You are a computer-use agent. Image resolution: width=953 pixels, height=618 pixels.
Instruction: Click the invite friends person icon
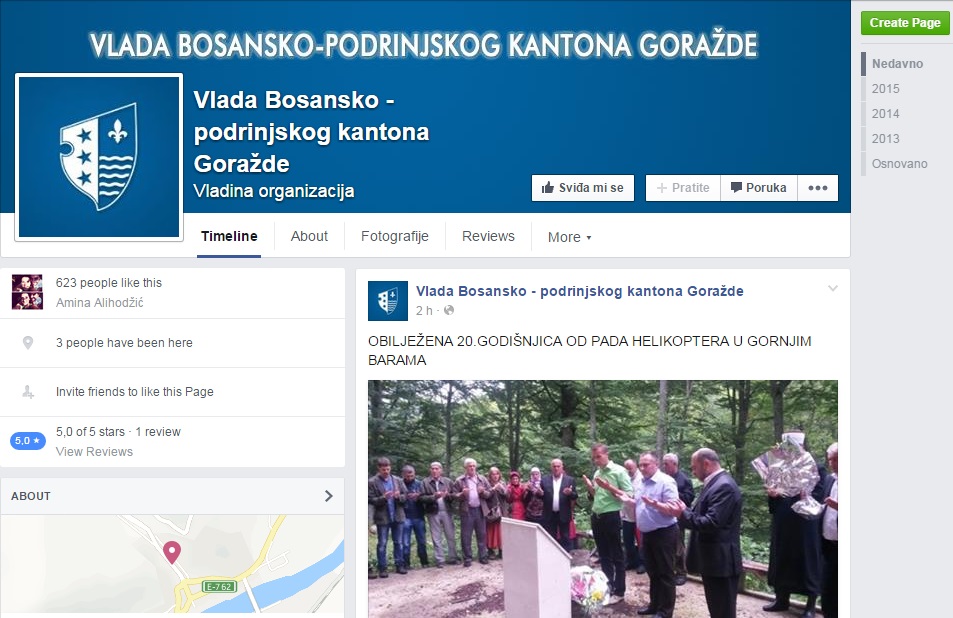coord(28,392)
